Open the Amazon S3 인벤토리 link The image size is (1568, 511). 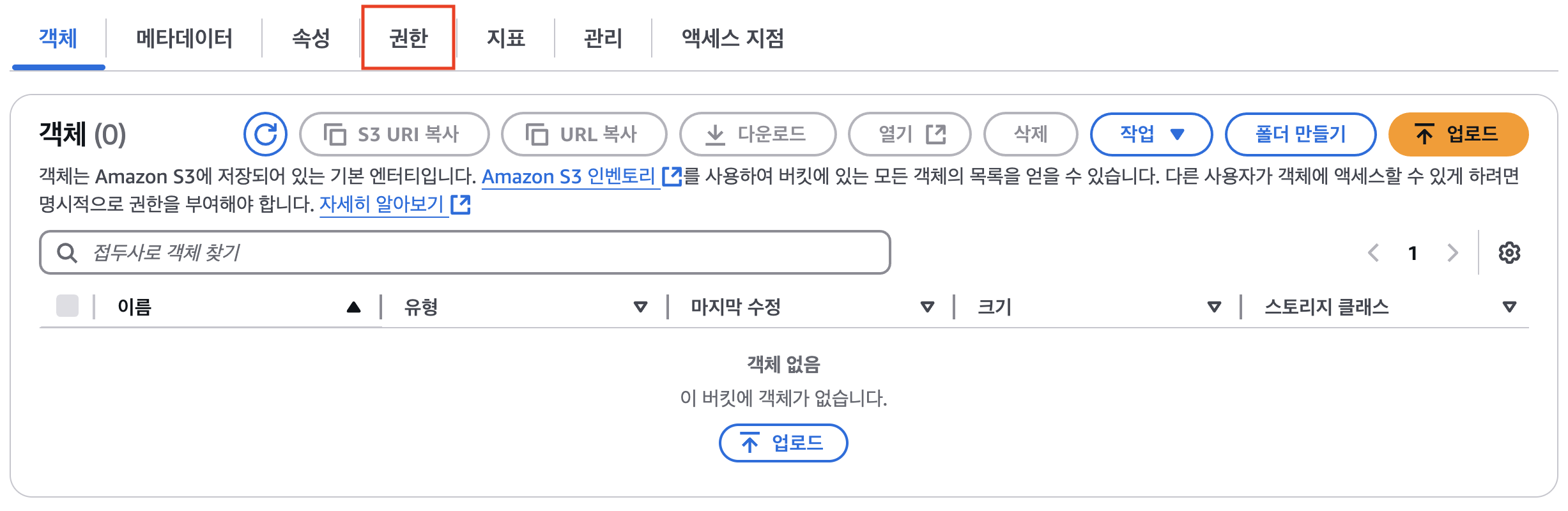(x=569, y=176)
